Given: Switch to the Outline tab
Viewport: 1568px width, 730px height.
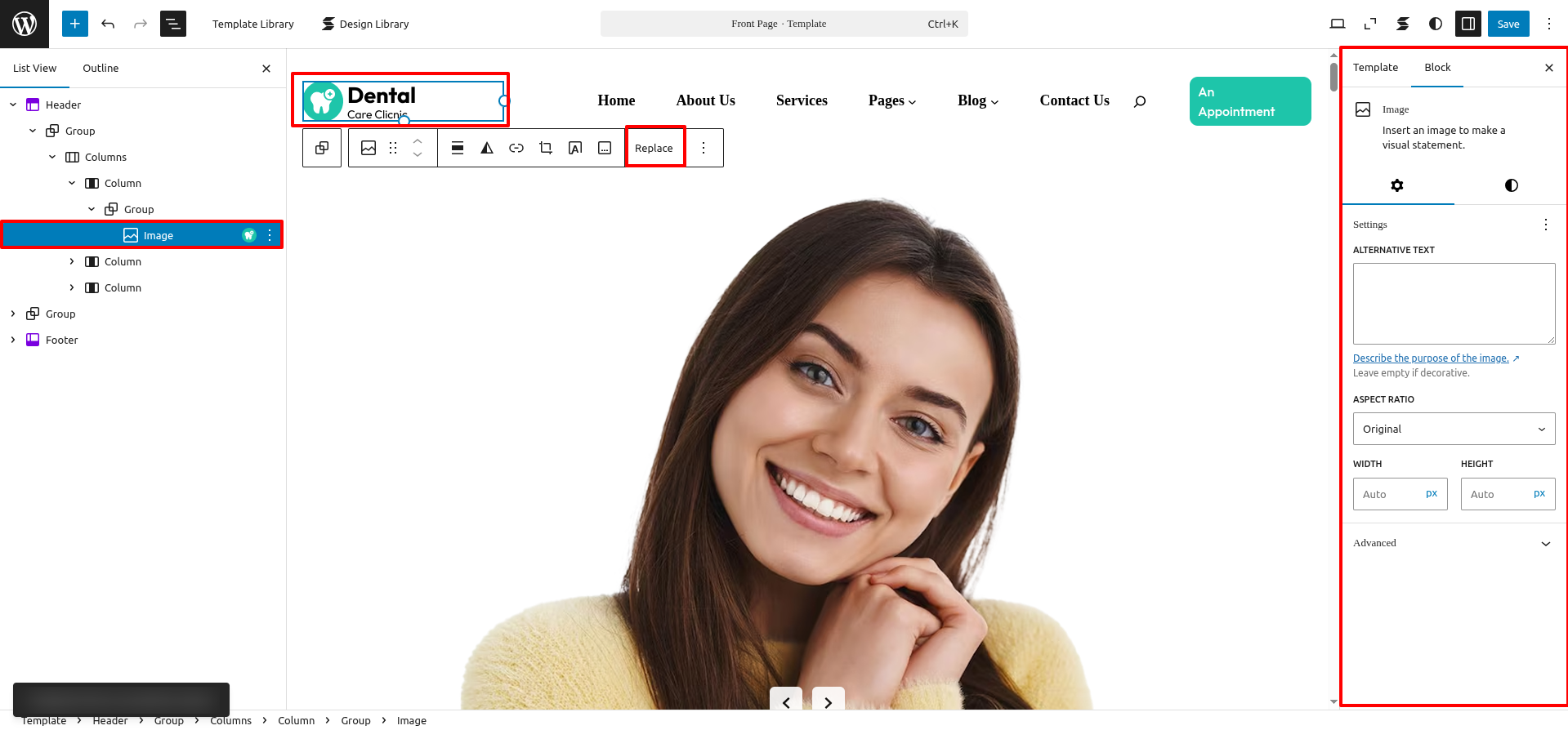Looking at the screenshot, I should point(101,69).
